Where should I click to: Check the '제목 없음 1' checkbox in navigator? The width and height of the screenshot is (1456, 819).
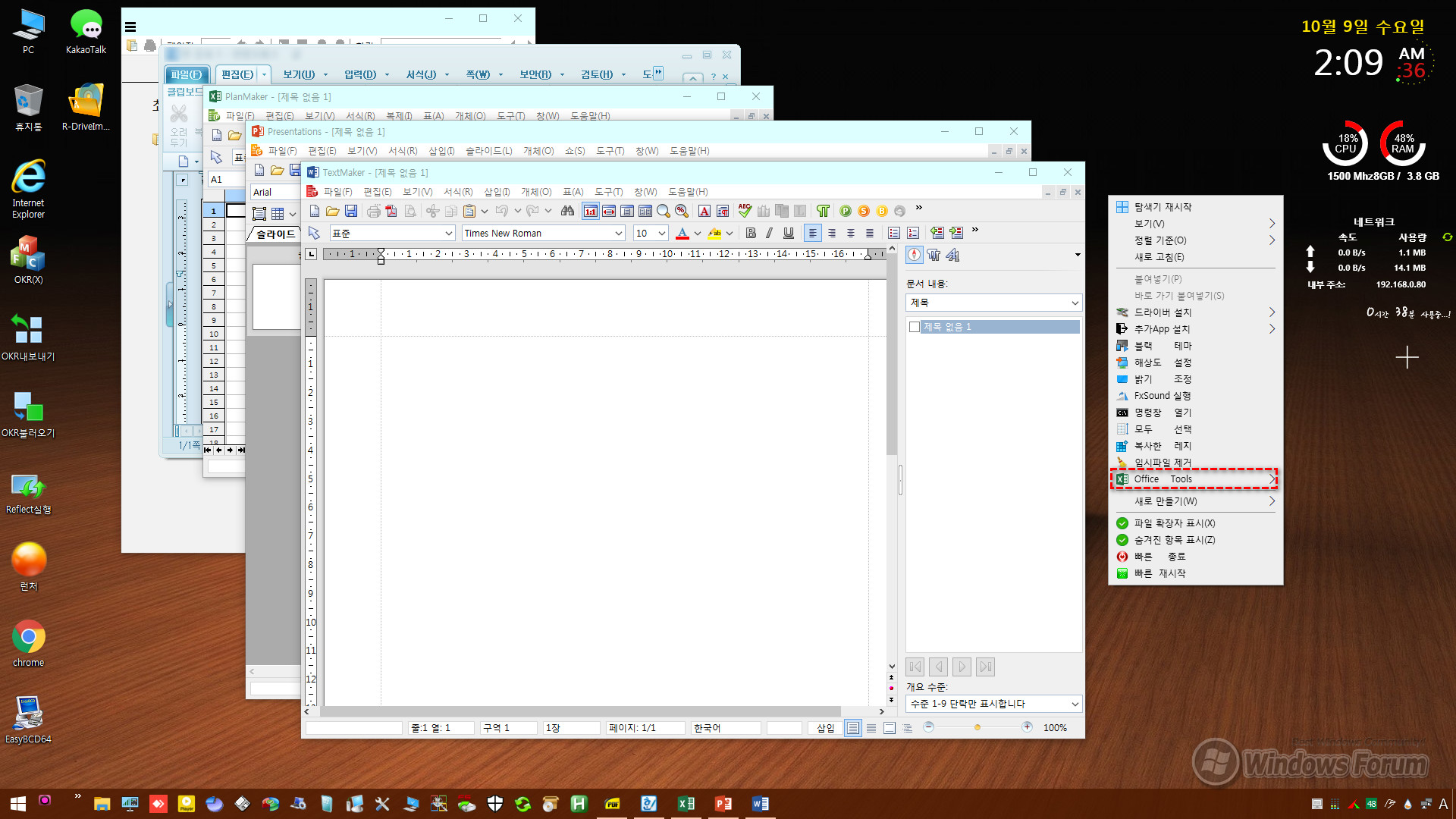coord(915,327)
